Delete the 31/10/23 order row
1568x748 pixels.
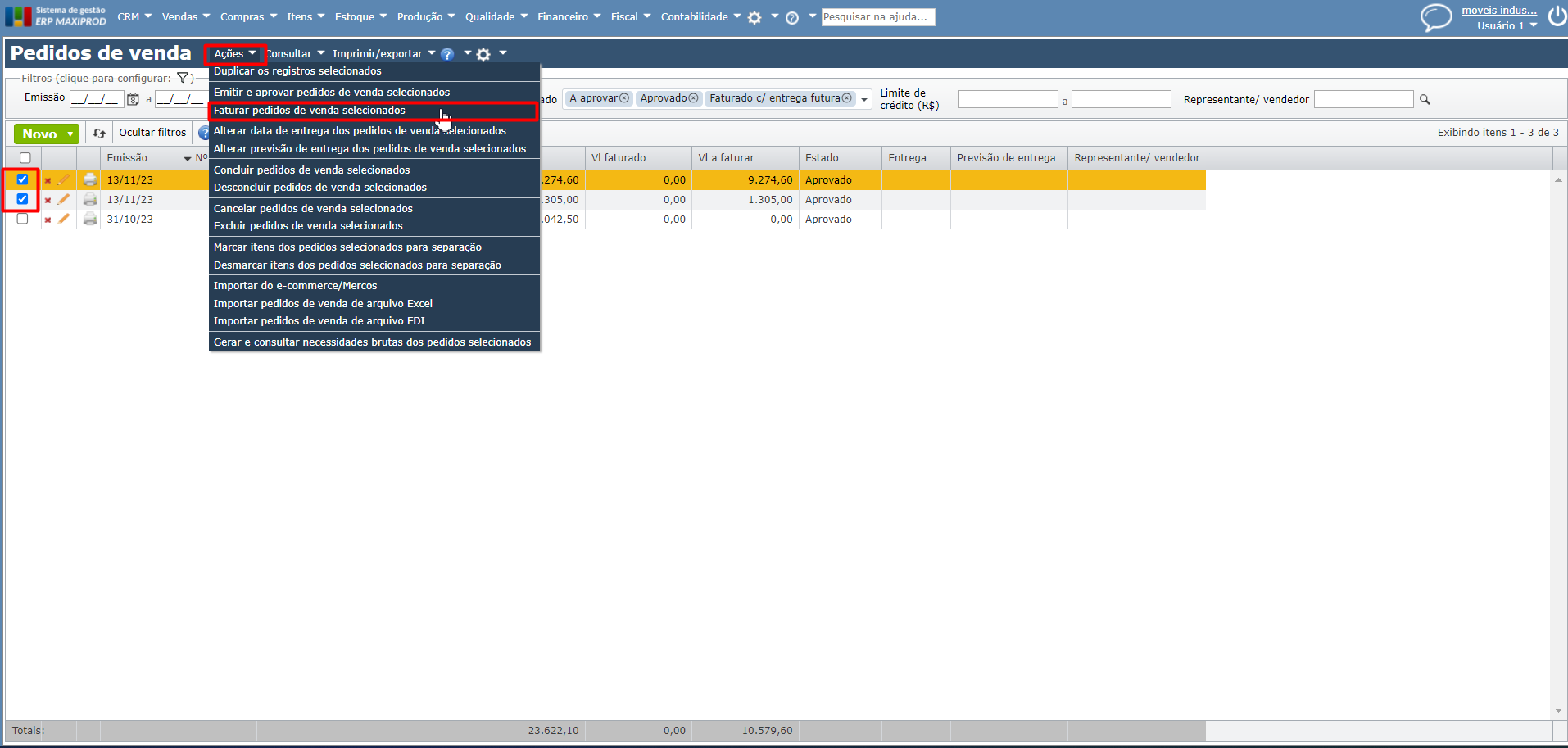[x=48, y=220]
